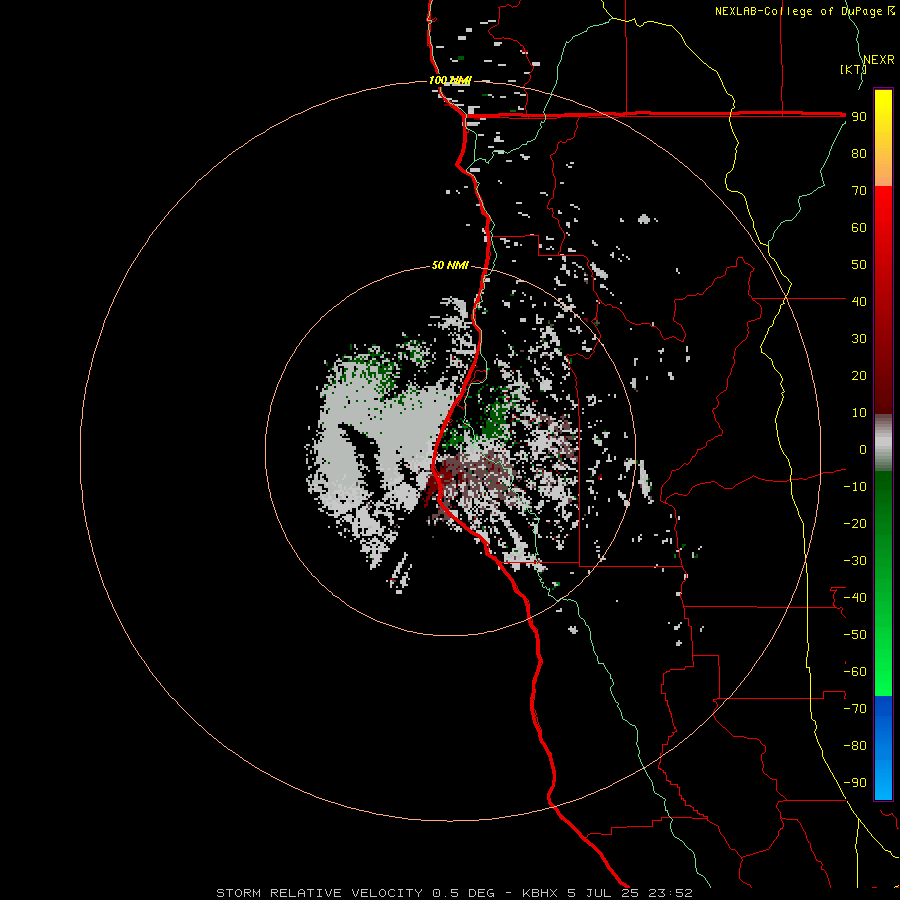Click the 5 JUL 25 date text
The width and height of the screenshot is (900, 900).
[x=603, y=893]
